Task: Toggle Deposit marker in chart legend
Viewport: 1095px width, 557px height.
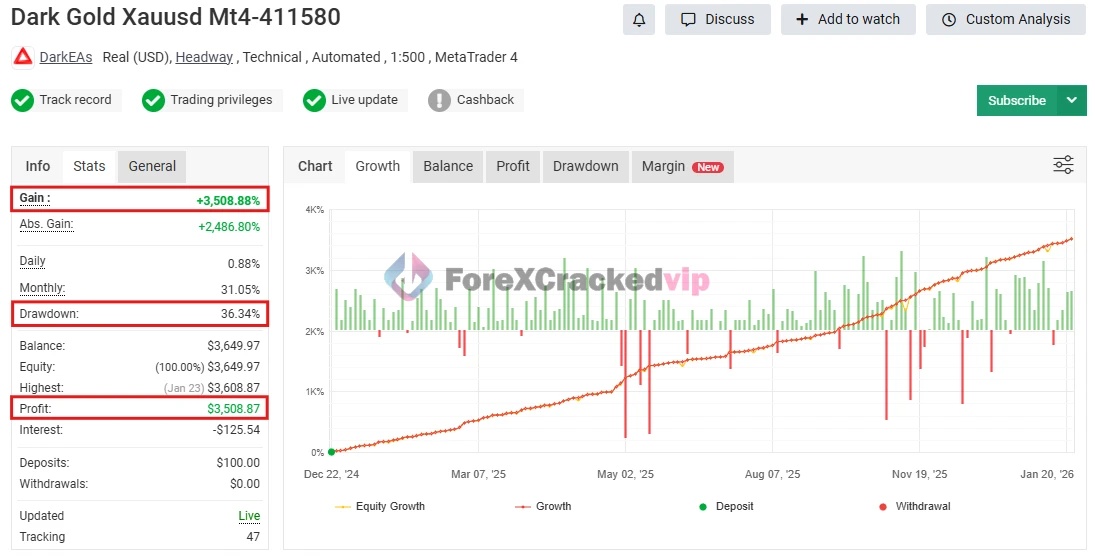Action: (728, 506)
